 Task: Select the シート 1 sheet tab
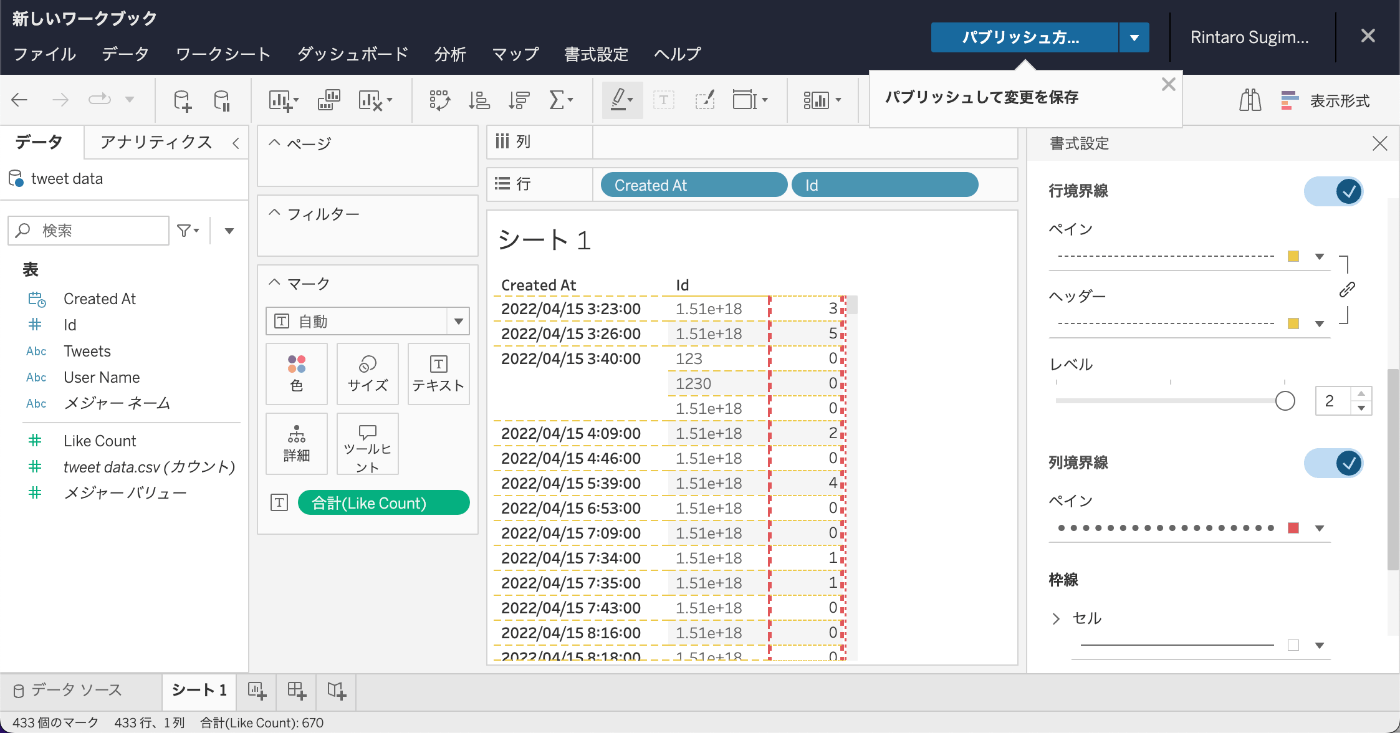199,690
